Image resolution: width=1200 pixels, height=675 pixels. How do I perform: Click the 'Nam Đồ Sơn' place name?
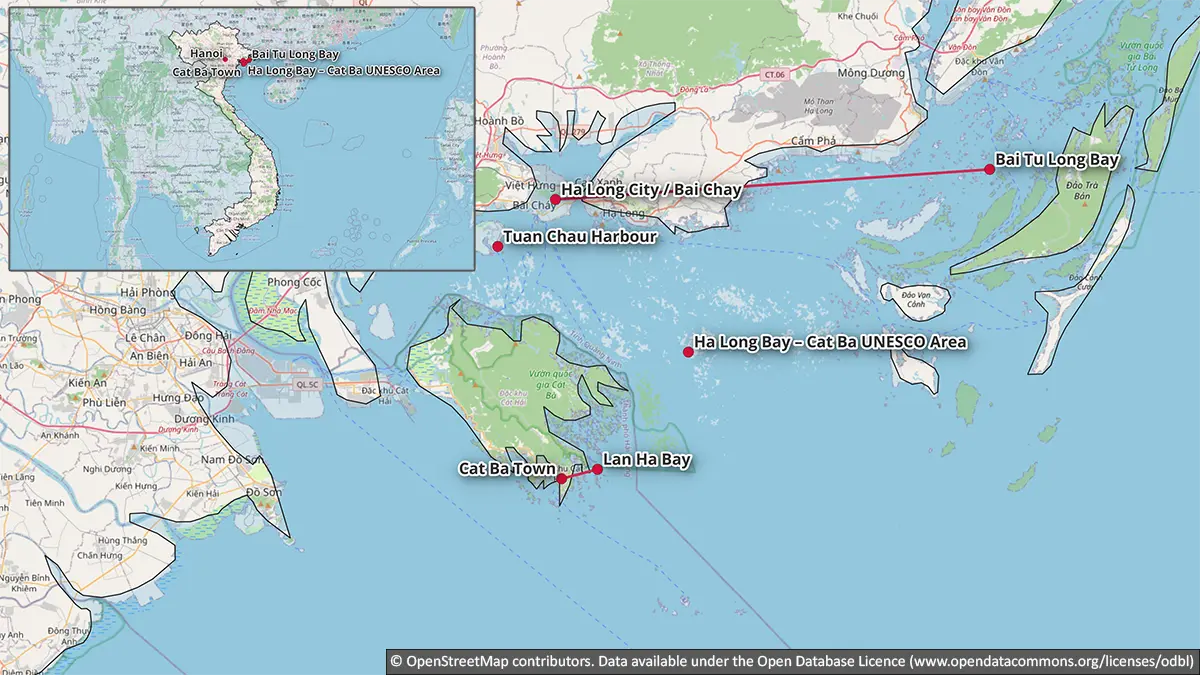pos(233,459)
